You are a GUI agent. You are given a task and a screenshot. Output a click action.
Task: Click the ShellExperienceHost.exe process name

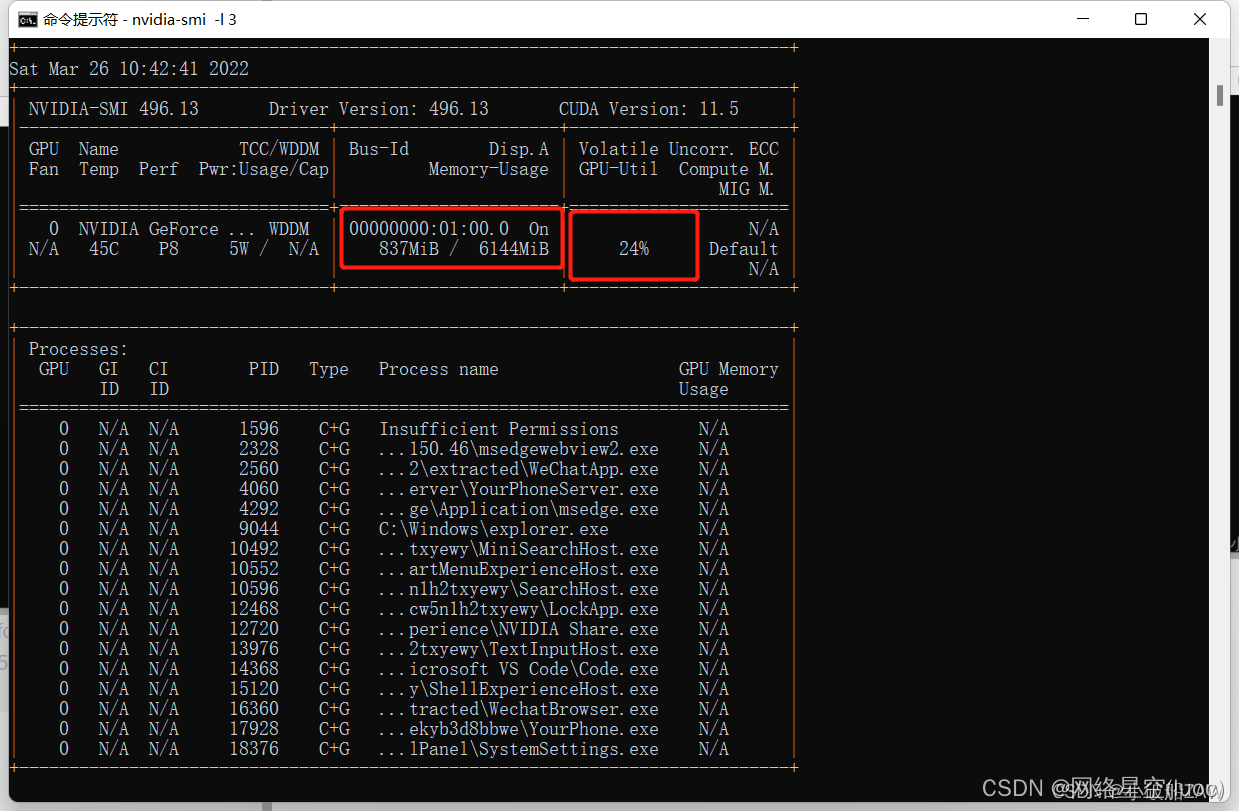(519, 689)
